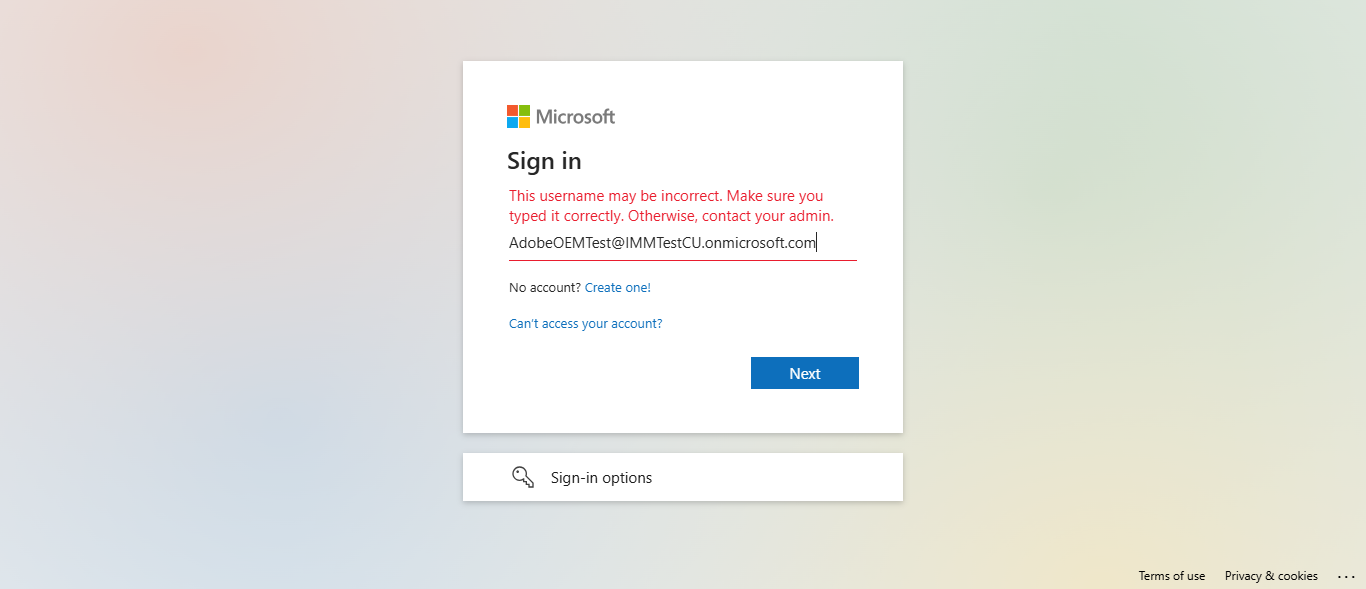This screenshot has height=589, width=1366.
Task: Click the 'Sign in' heading
Action: point(544,161)
